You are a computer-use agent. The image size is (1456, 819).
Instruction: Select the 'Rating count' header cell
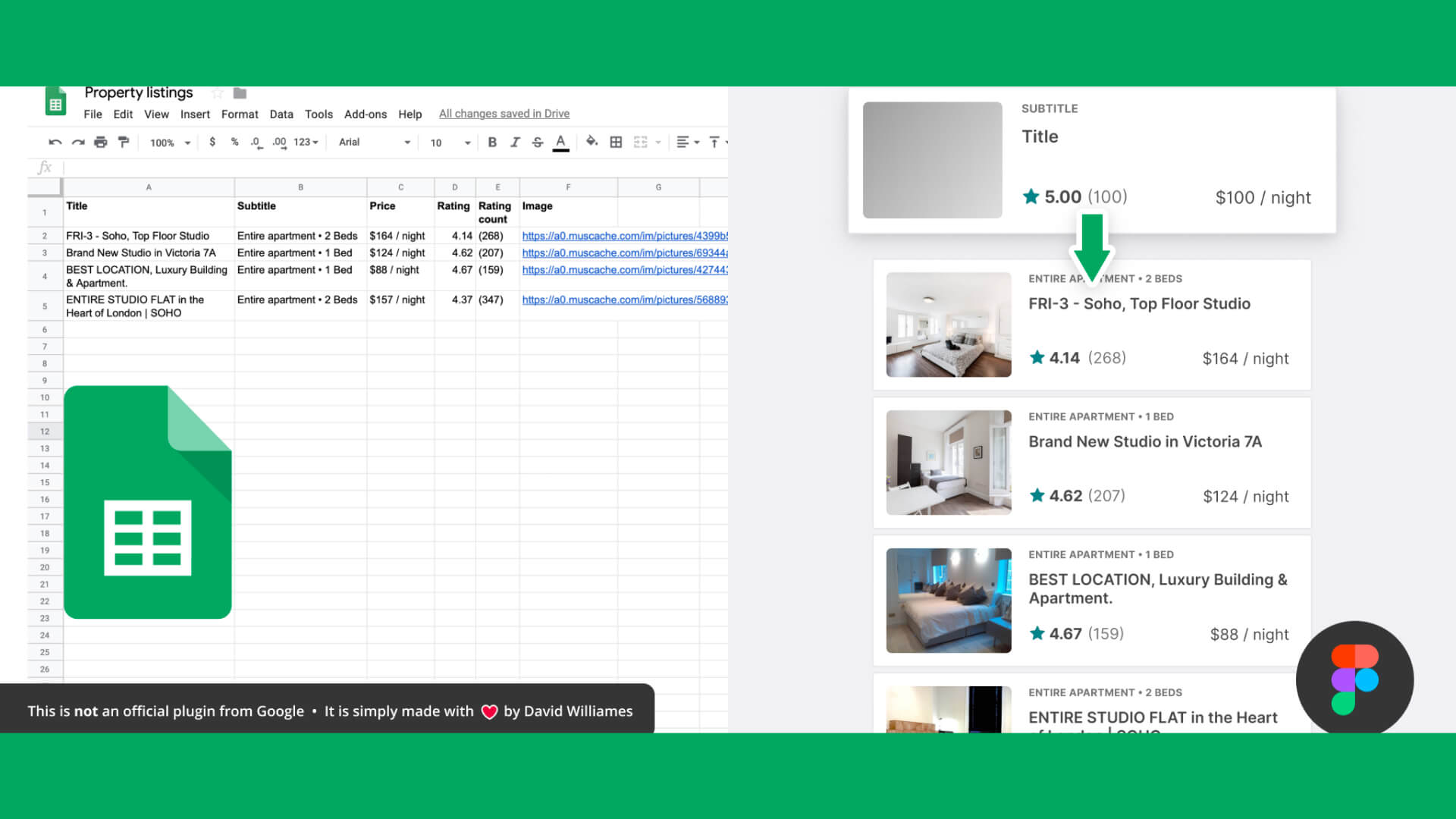click(497, 212)
